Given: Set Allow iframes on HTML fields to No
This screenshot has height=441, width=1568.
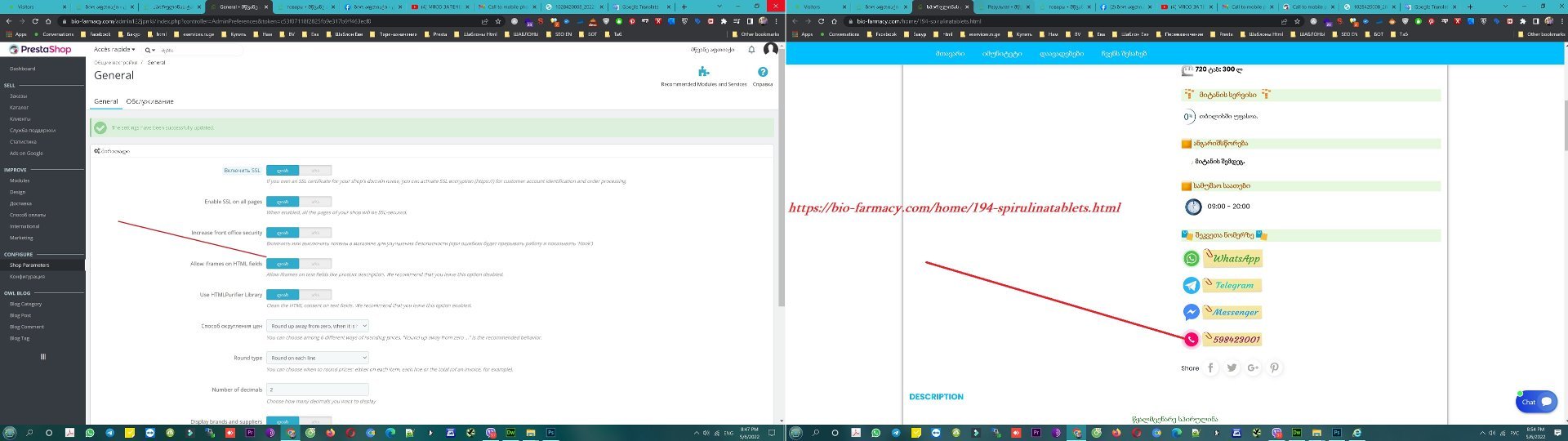Looking at the screenshot, I should pyautogui.click(x=315, y=263).
